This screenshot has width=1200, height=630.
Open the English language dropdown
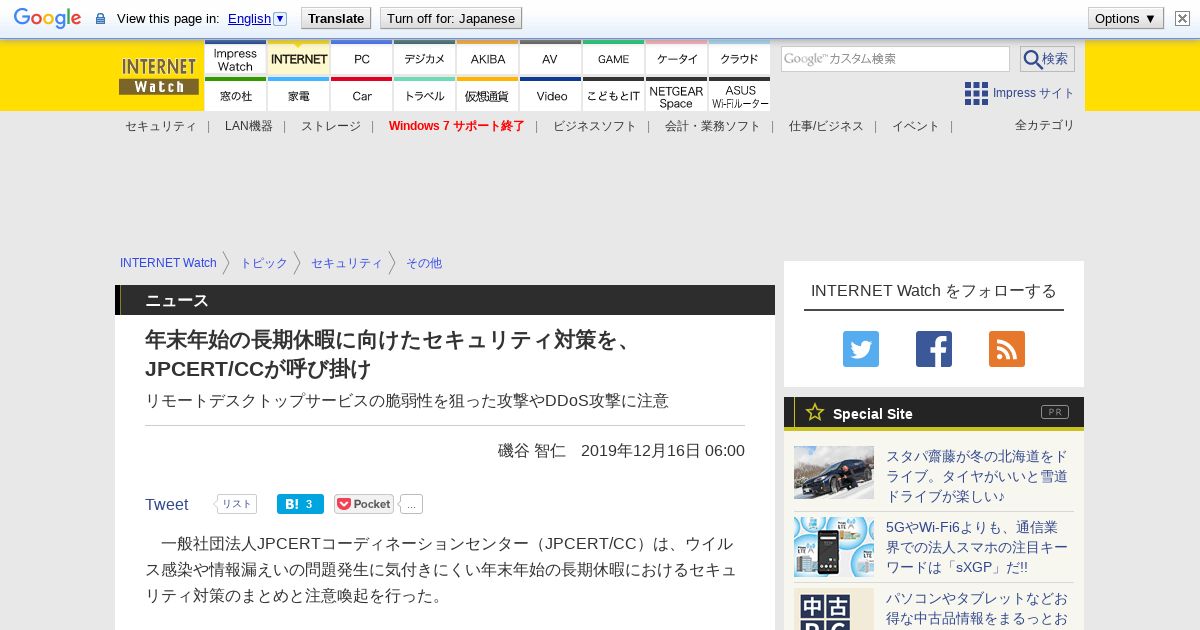(x=257, y=18)
